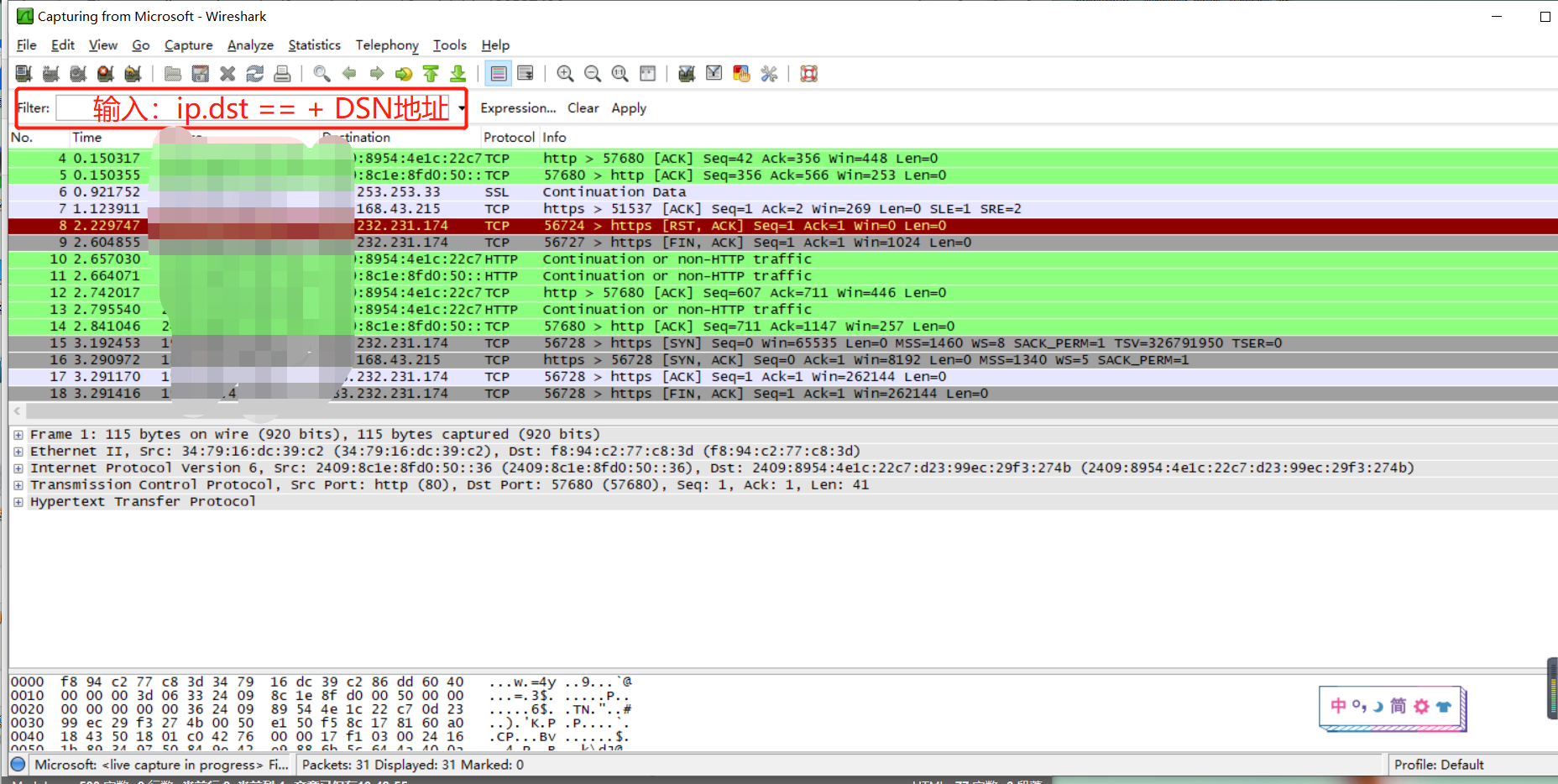Edit display filters from the toolbar
The width and height of the screenshot is (1558, 784).
coord(714,74)
